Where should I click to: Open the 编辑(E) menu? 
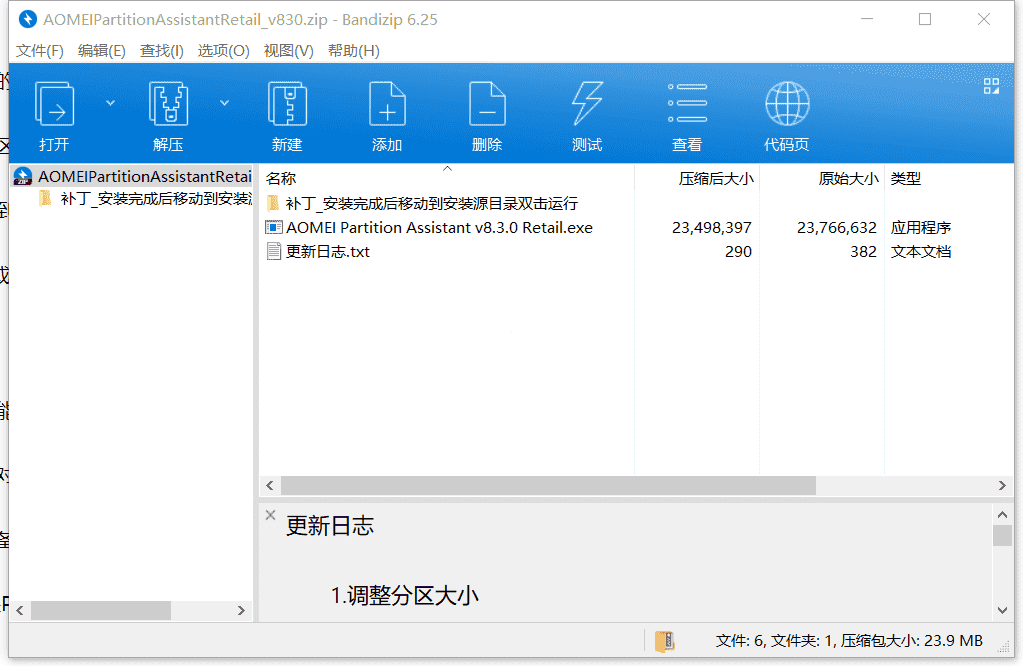[102, 51]
